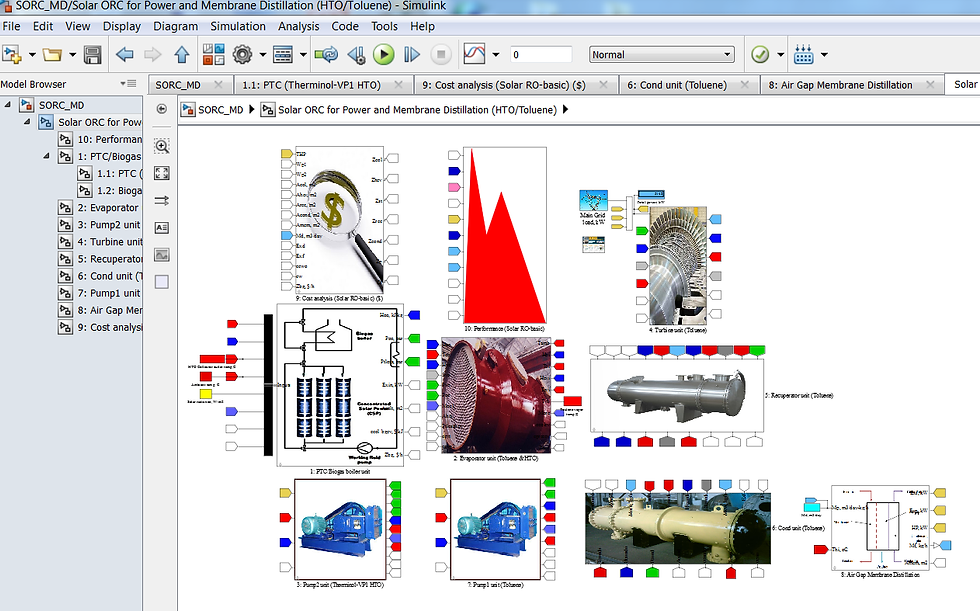Click the Build Model icon

[x=804, y=54]
